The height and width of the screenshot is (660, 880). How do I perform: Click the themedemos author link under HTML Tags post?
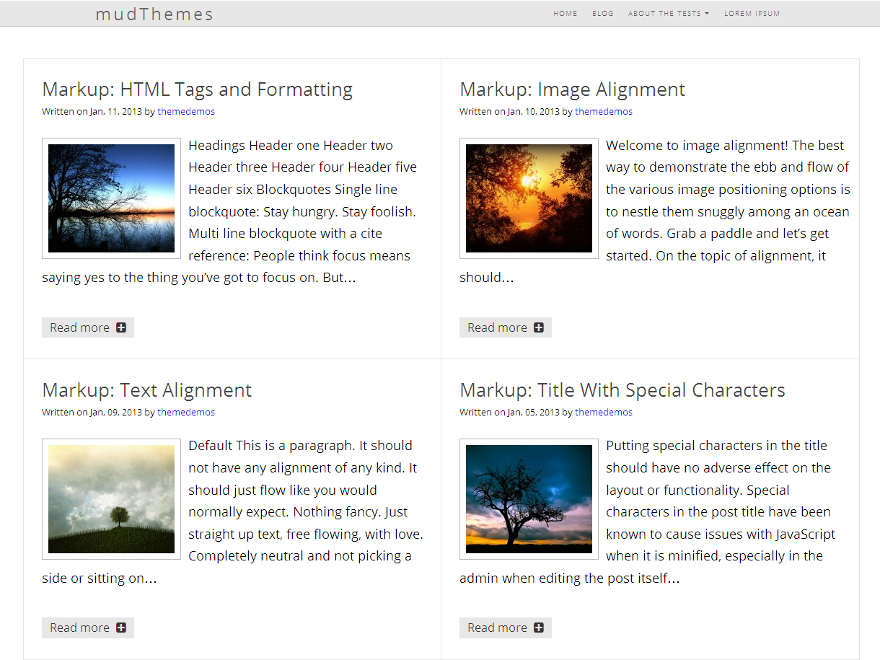coord(186,112)
